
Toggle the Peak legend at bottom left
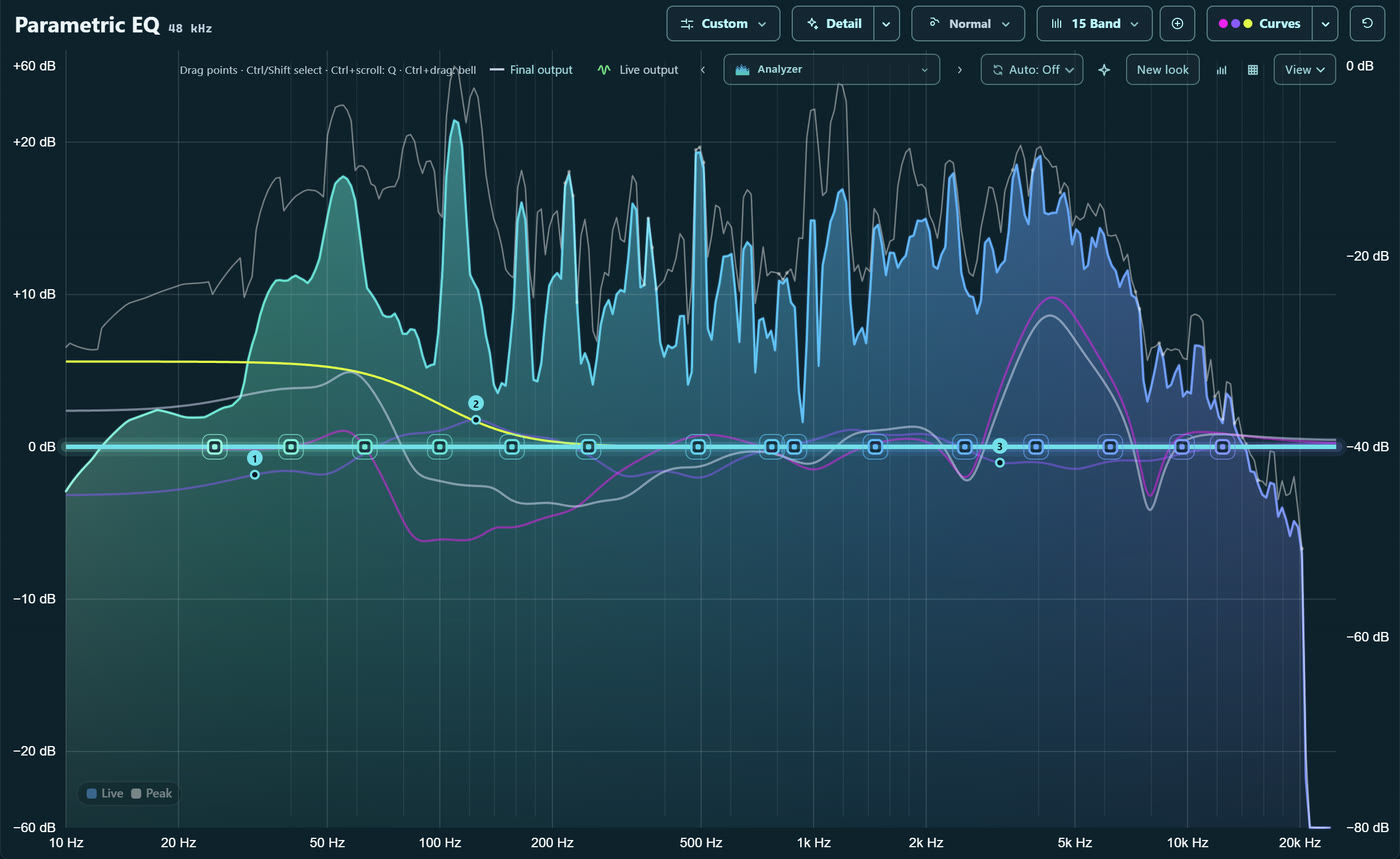pyautogui.click(x=152, y=794)
